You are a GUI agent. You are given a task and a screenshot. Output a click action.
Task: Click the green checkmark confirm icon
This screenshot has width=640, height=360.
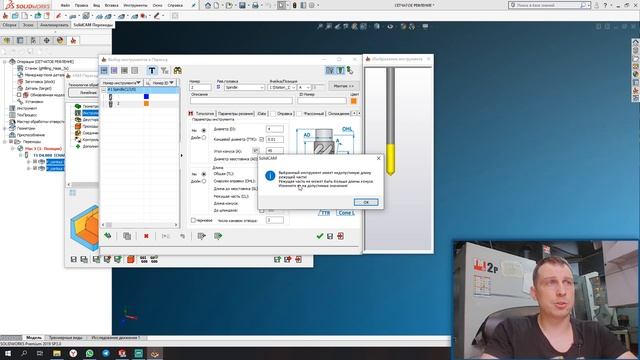(320, 236)
